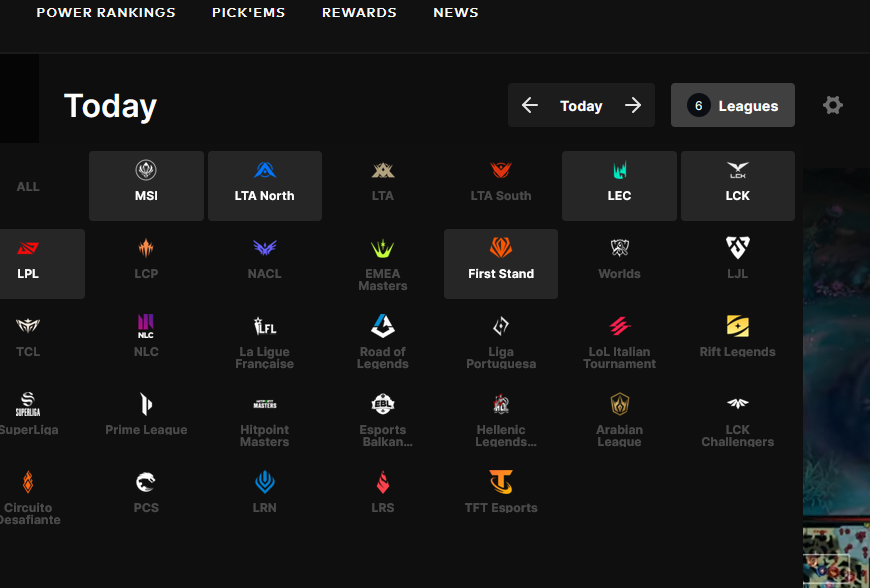Open the Pick'Ems tab
Screen dimensions: 870x588
click(x=248, y=12)
